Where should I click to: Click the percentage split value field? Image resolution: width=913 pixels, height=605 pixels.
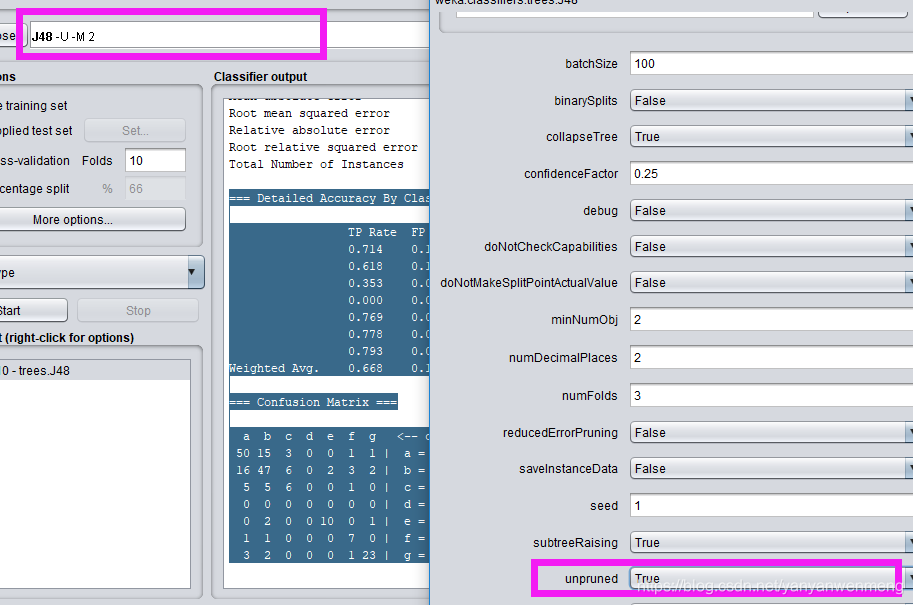click(155, 189)
